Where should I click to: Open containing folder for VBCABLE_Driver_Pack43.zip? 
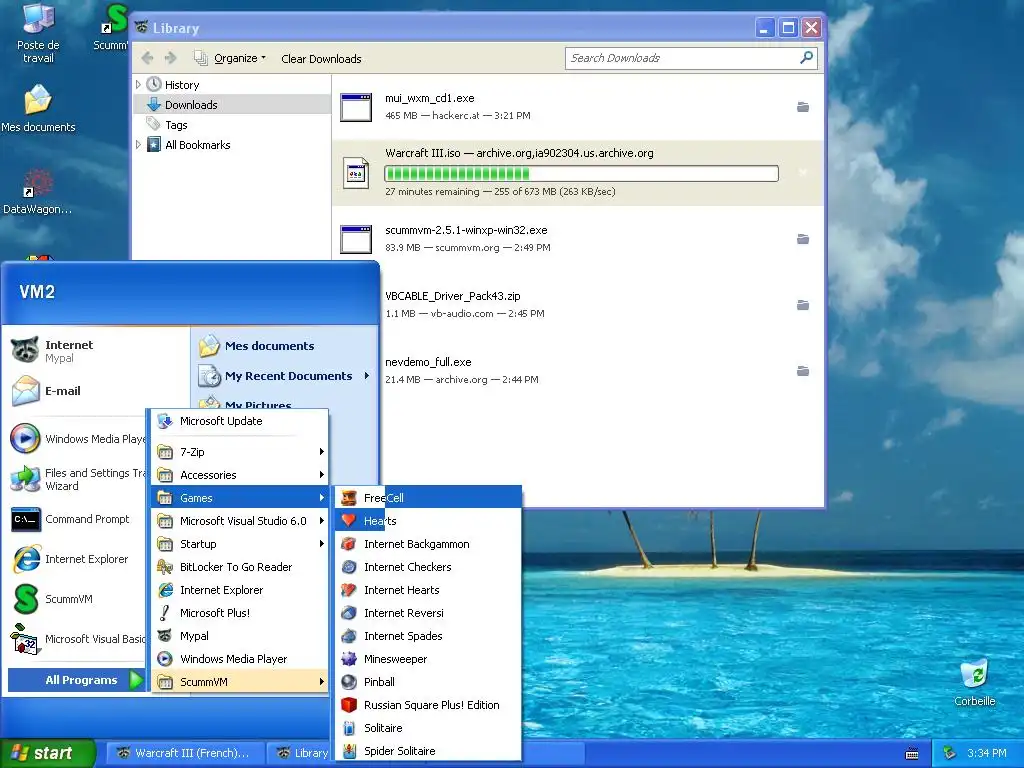tap(803, 305)
